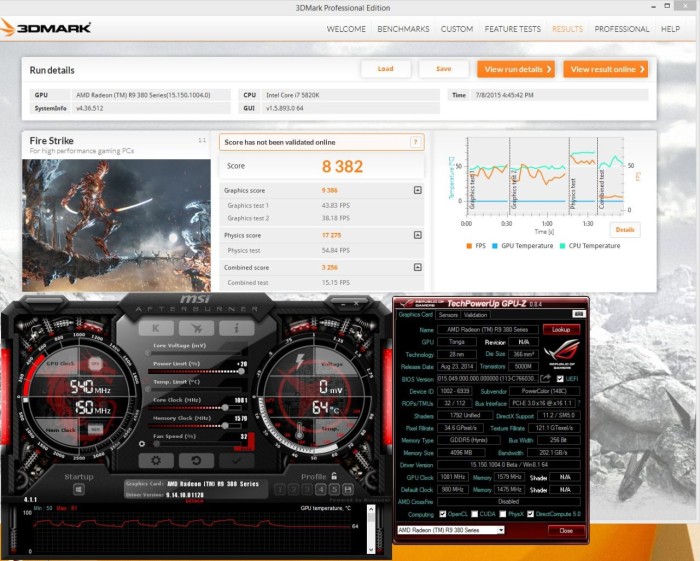Image resolution: width=700 pixels, height=561 pixels.
Task: Click the Load button in Run details
Action: (386, 69)
